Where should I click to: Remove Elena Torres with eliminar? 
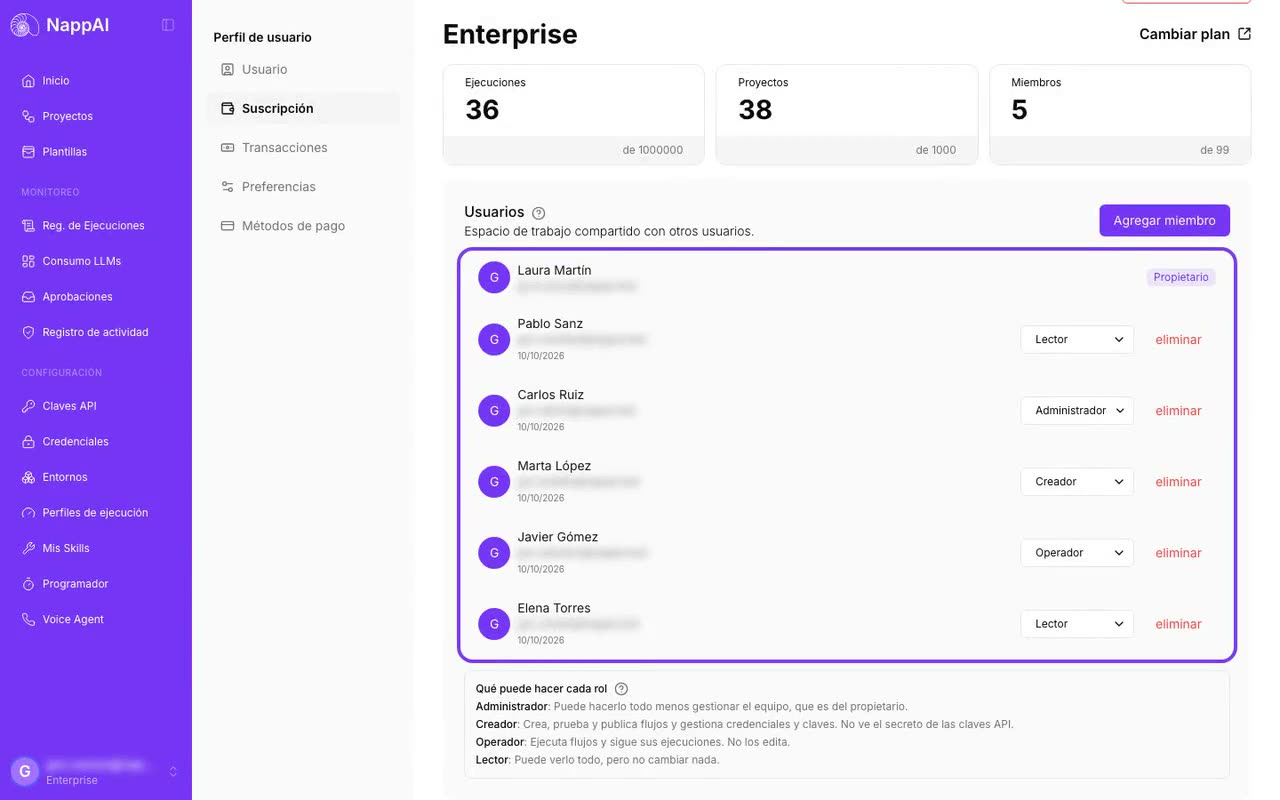(1178, 624)
